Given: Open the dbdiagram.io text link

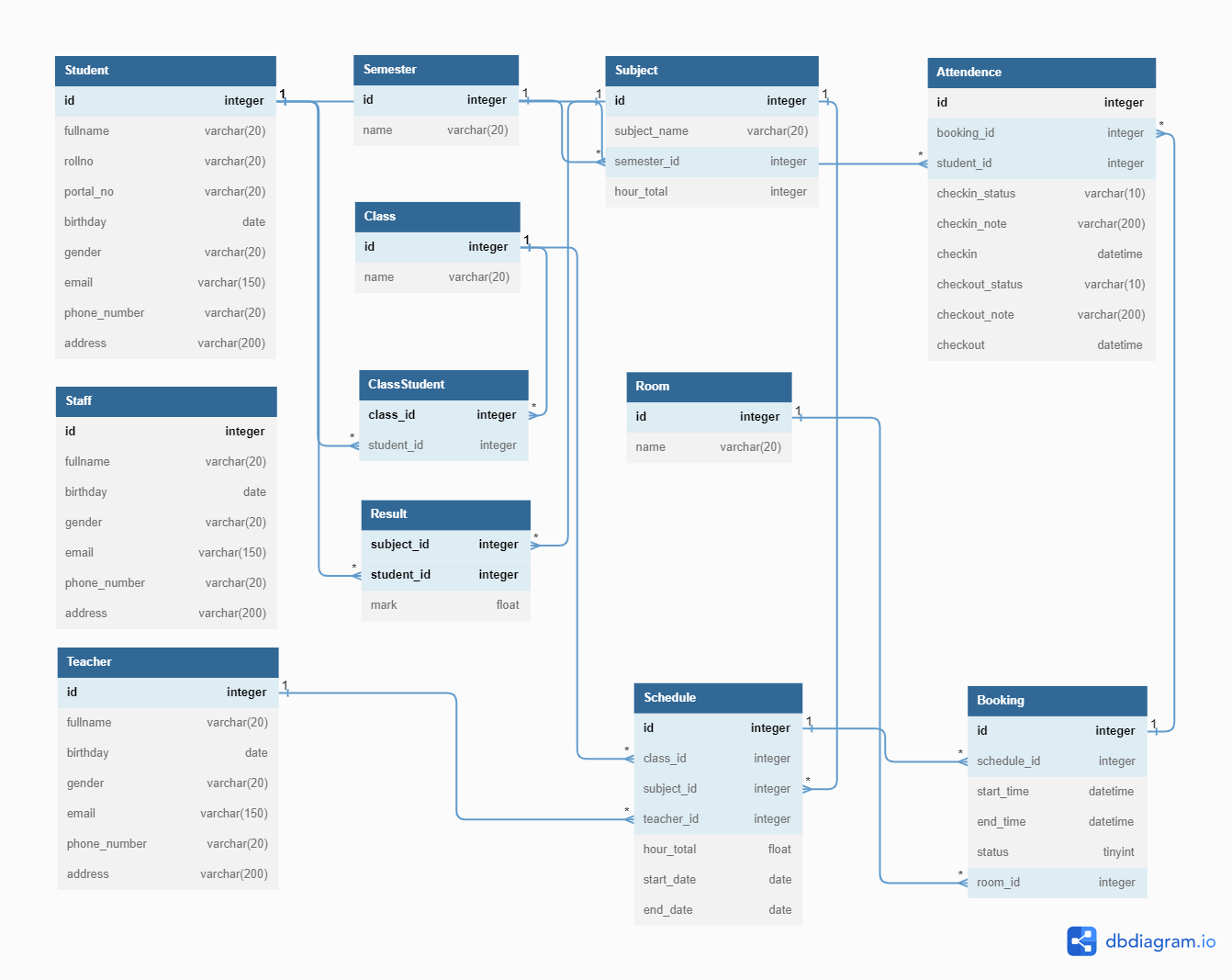Looking at the screenshot, I should tap(1159, 941).
